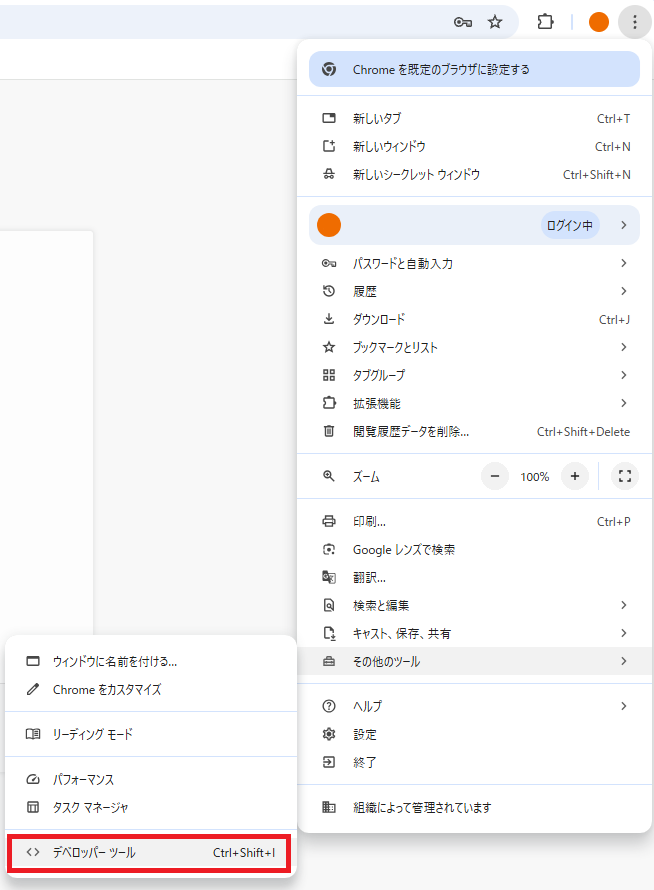The image size is (654, 890).
Task: Click the orange profile avatar in toolbar
Action: coord(599,22)
